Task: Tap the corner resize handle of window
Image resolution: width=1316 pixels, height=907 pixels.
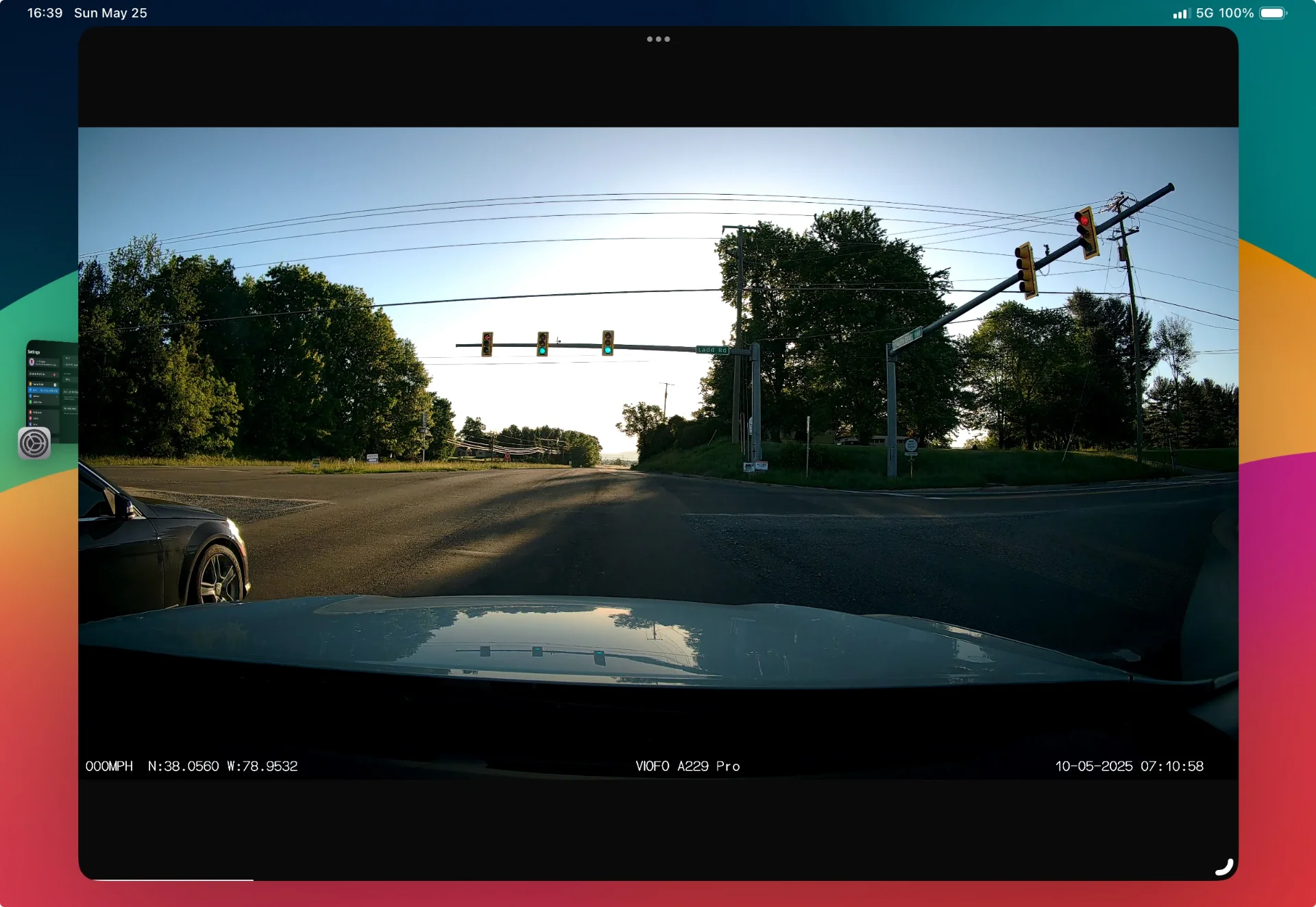Action: click(x=1224, y=867)
